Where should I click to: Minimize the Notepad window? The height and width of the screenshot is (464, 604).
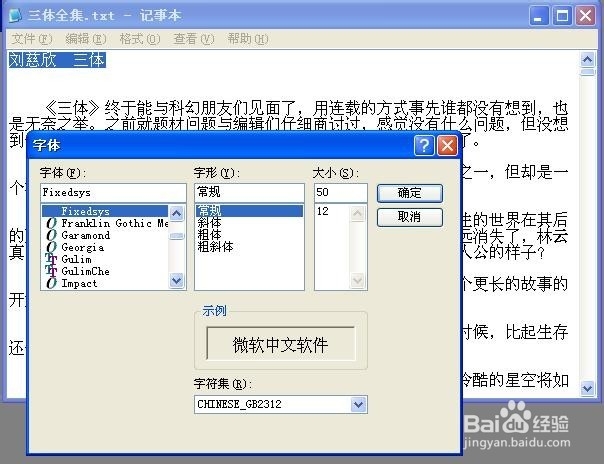pyautogui.click(x=539, y=16)
